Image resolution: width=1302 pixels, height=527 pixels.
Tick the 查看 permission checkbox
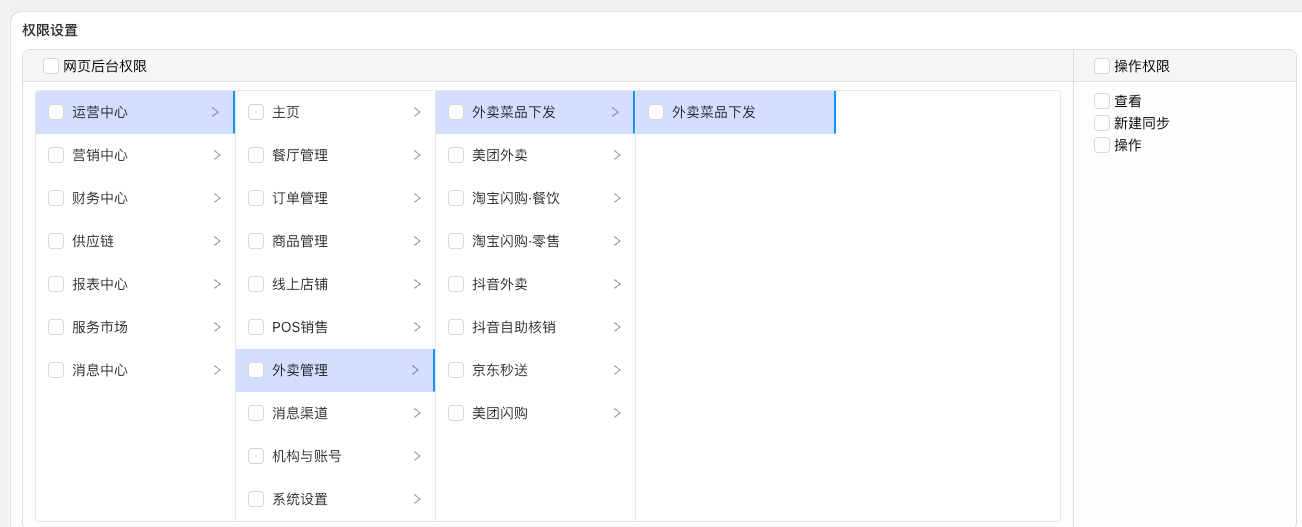click(1102, 101)
